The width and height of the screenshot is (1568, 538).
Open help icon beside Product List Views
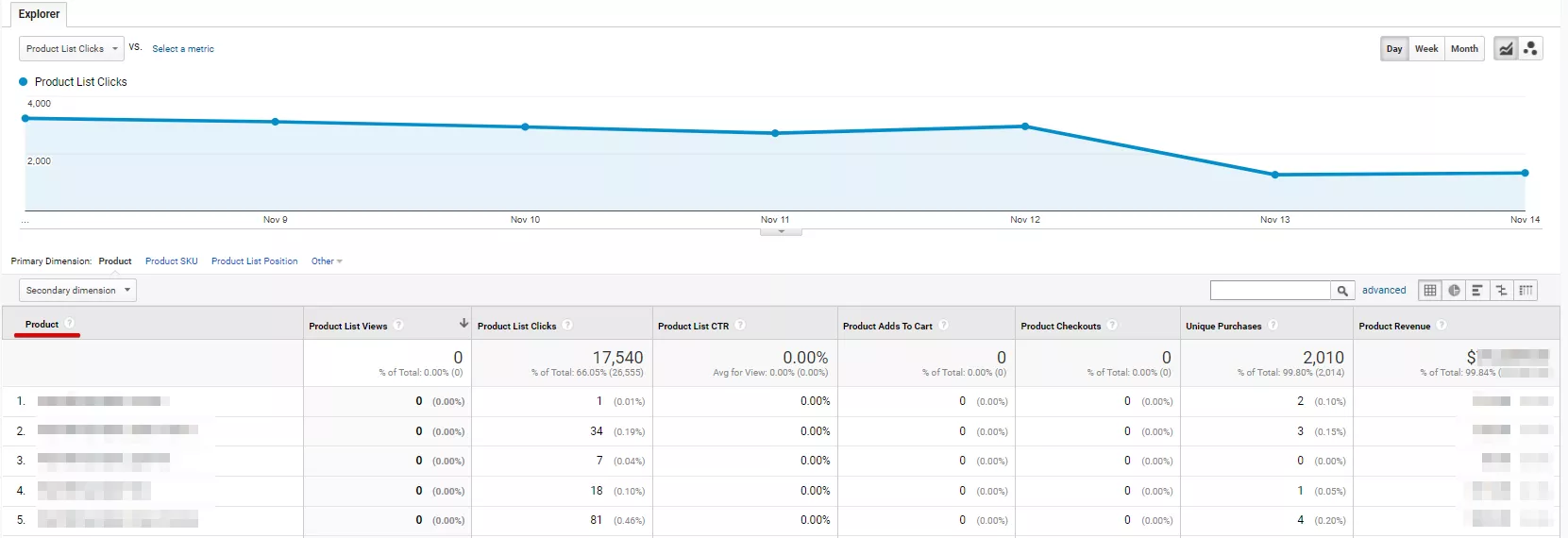(398, 325)
